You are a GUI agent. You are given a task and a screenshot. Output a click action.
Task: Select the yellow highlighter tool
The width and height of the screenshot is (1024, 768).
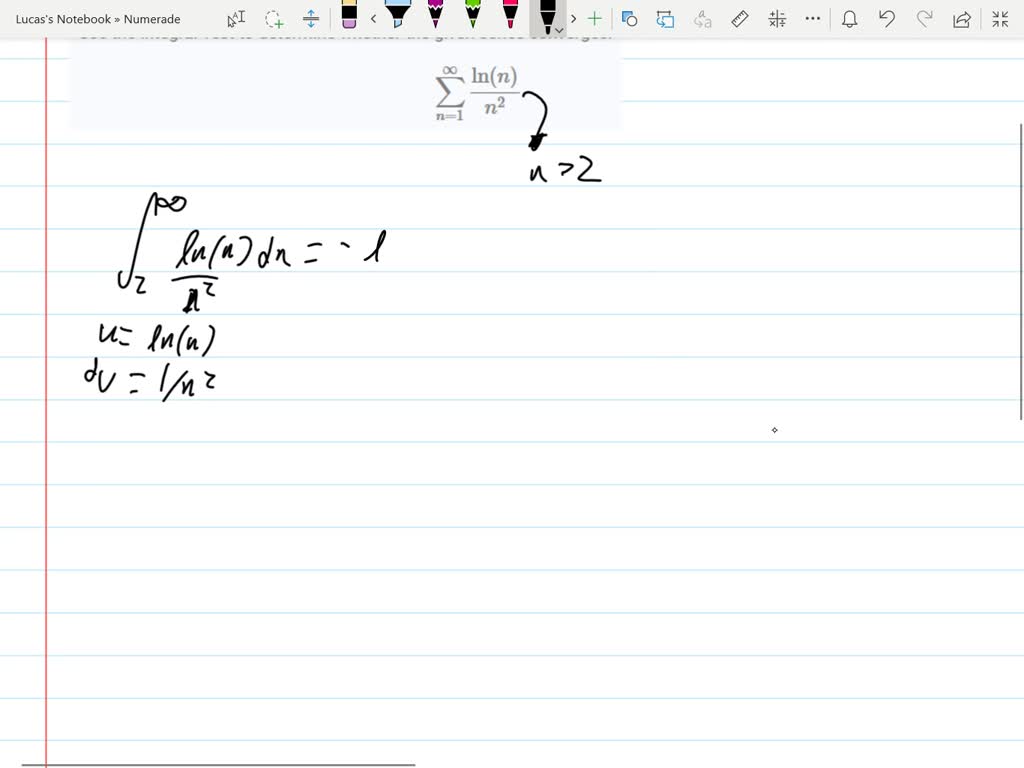coord(398,18)
